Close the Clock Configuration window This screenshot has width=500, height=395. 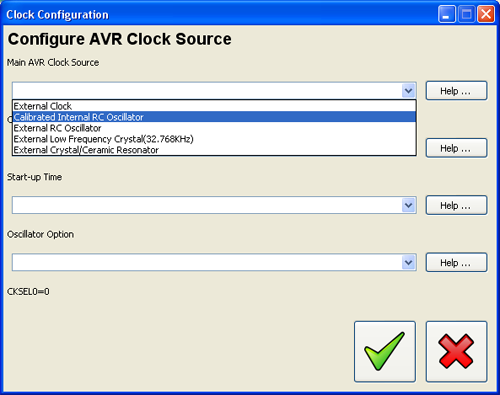[x=486, y=14]
